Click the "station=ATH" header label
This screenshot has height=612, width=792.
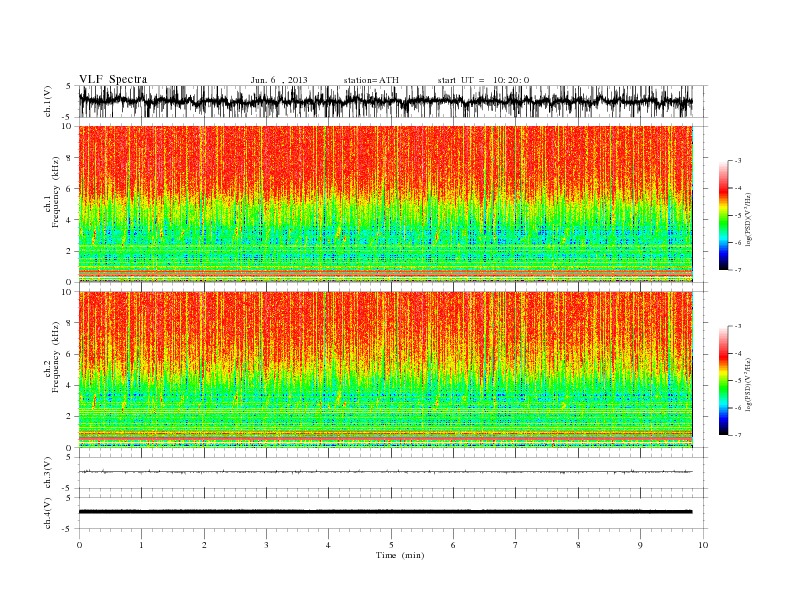371,80
